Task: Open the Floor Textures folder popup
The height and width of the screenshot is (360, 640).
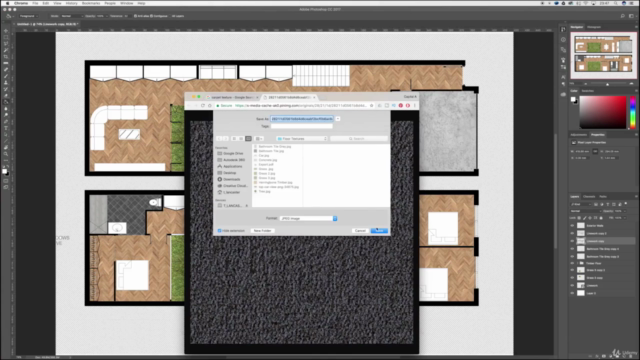Action: pyautogui.click(x=302, y=139)
